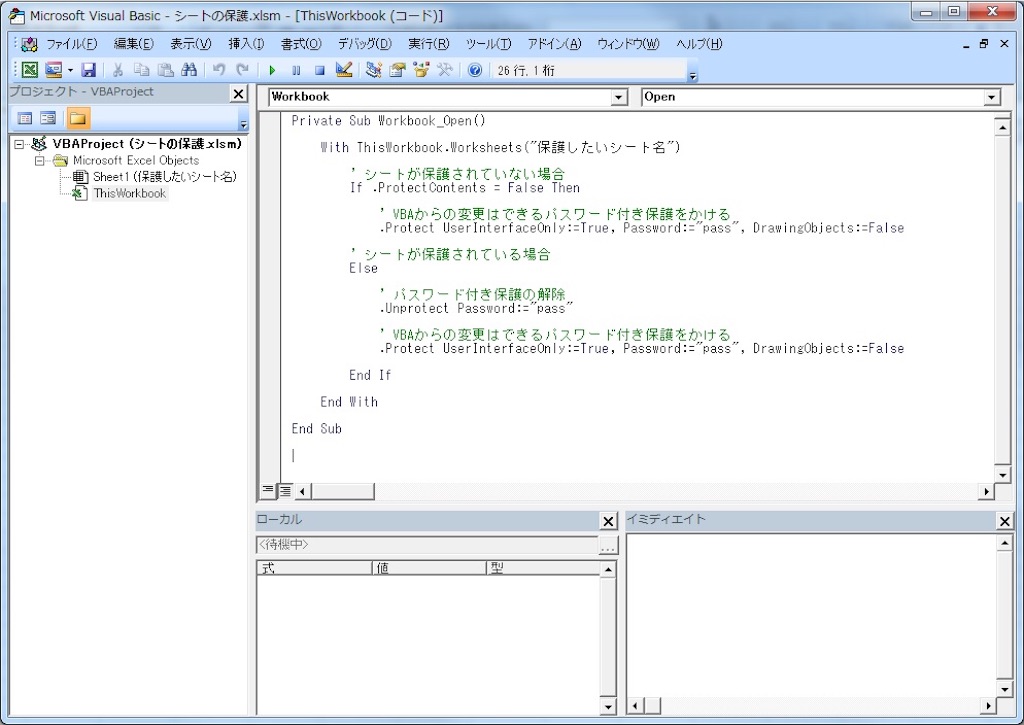Screen dimensions: 1024x725
Task: Open the Properties Window icon
Action: (x=397, y=70)
